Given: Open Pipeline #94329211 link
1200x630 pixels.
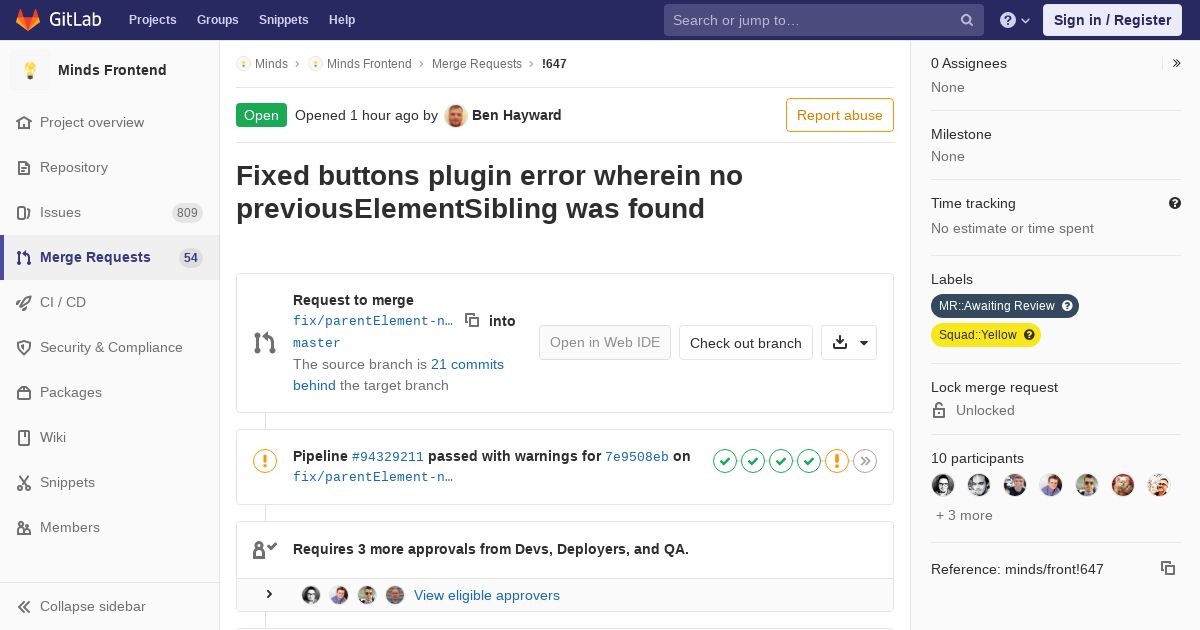Looking at the screenshot, I should tap(388, 456).
